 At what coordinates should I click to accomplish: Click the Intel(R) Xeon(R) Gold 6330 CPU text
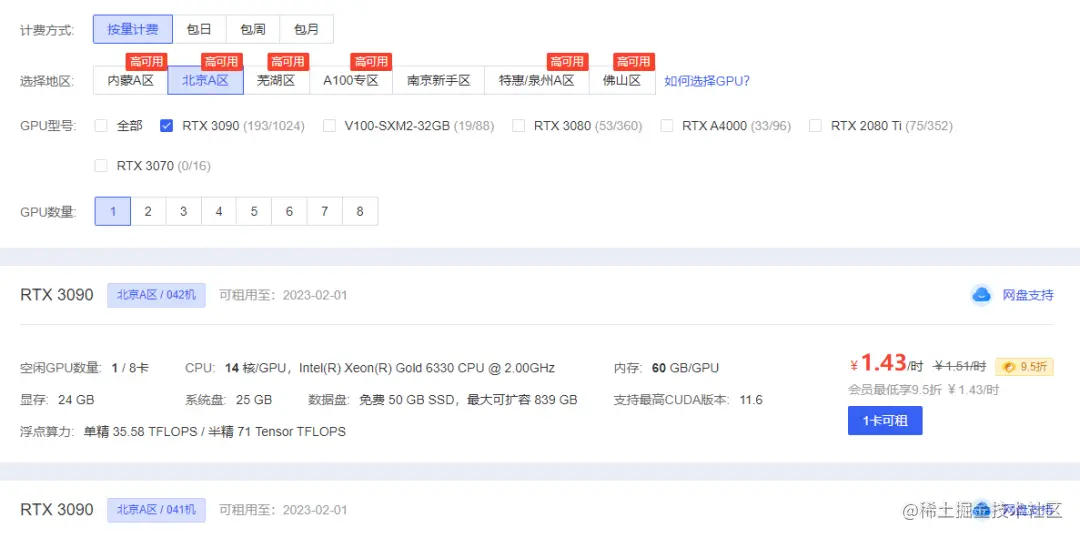(427, 368)
